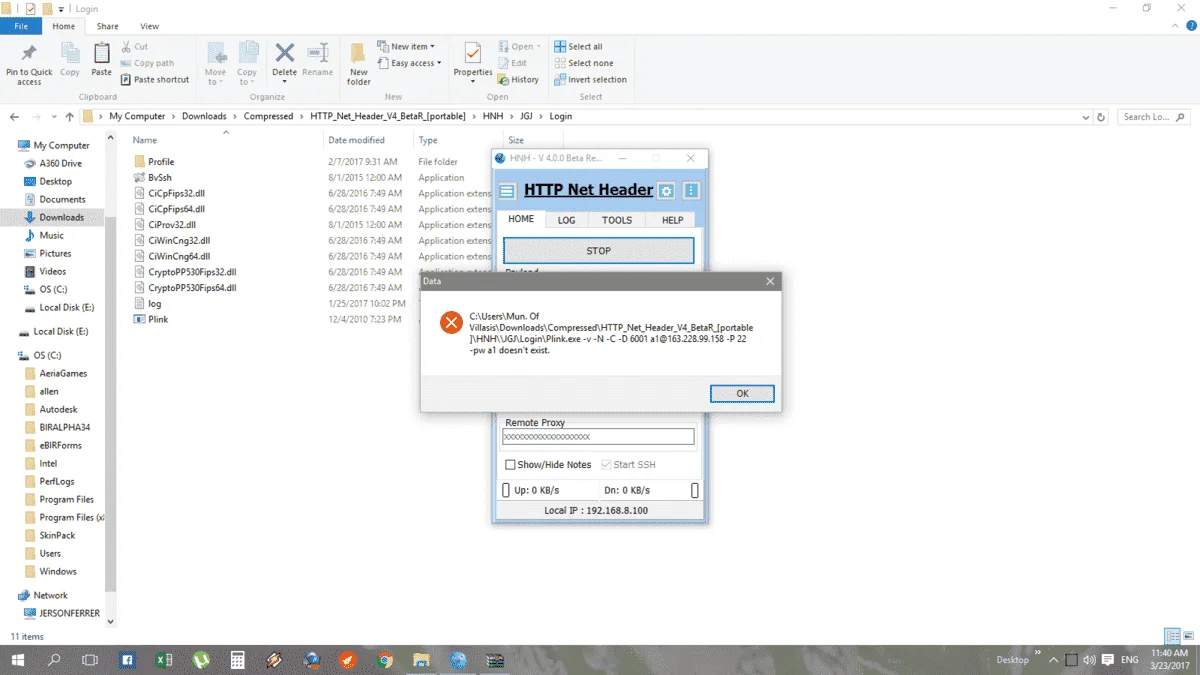The image size is (1200, 675).
Task: Click Invert selection in ribbon
Action: pyautogui.click(x=590, y=80)
